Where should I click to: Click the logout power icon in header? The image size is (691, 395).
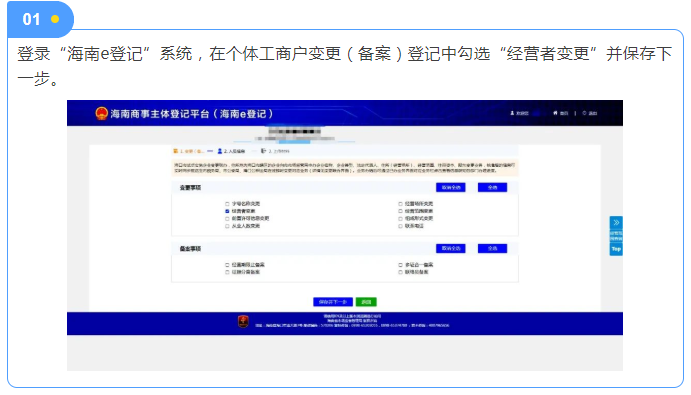click(x=584, y=113)
